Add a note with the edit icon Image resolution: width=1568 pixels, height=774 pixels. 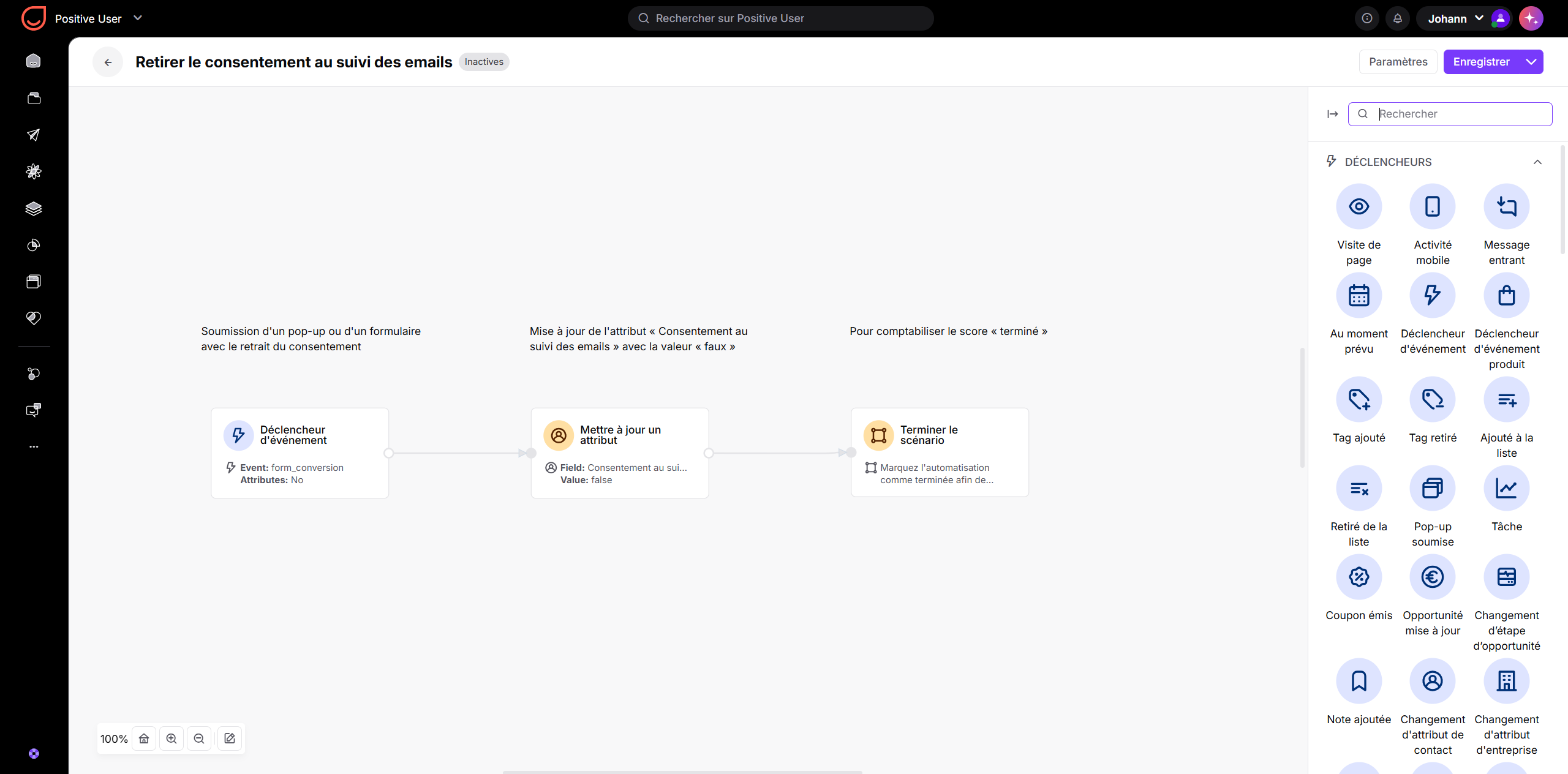click(230, 738)
